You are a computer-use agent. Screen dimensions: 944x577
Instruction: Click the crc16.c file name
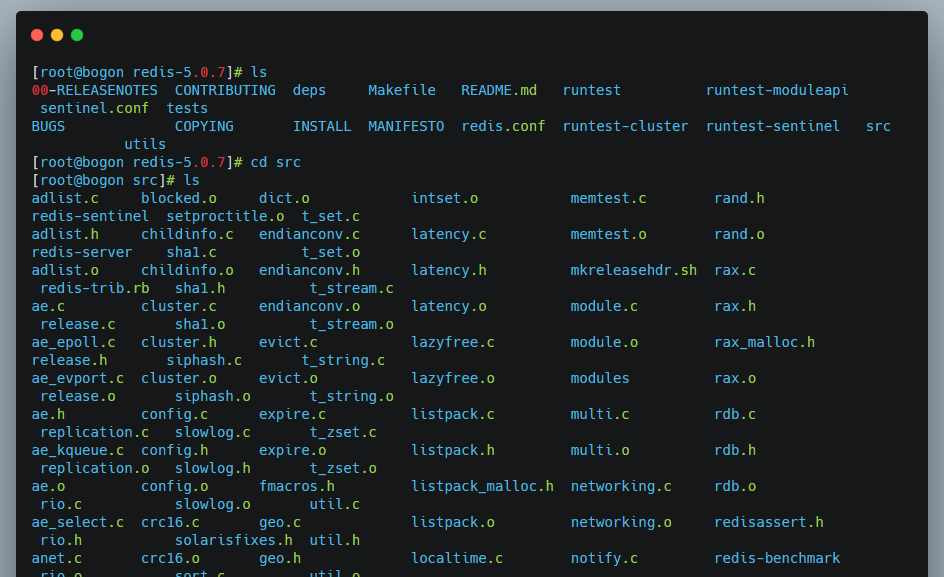(x=170, y=522)
